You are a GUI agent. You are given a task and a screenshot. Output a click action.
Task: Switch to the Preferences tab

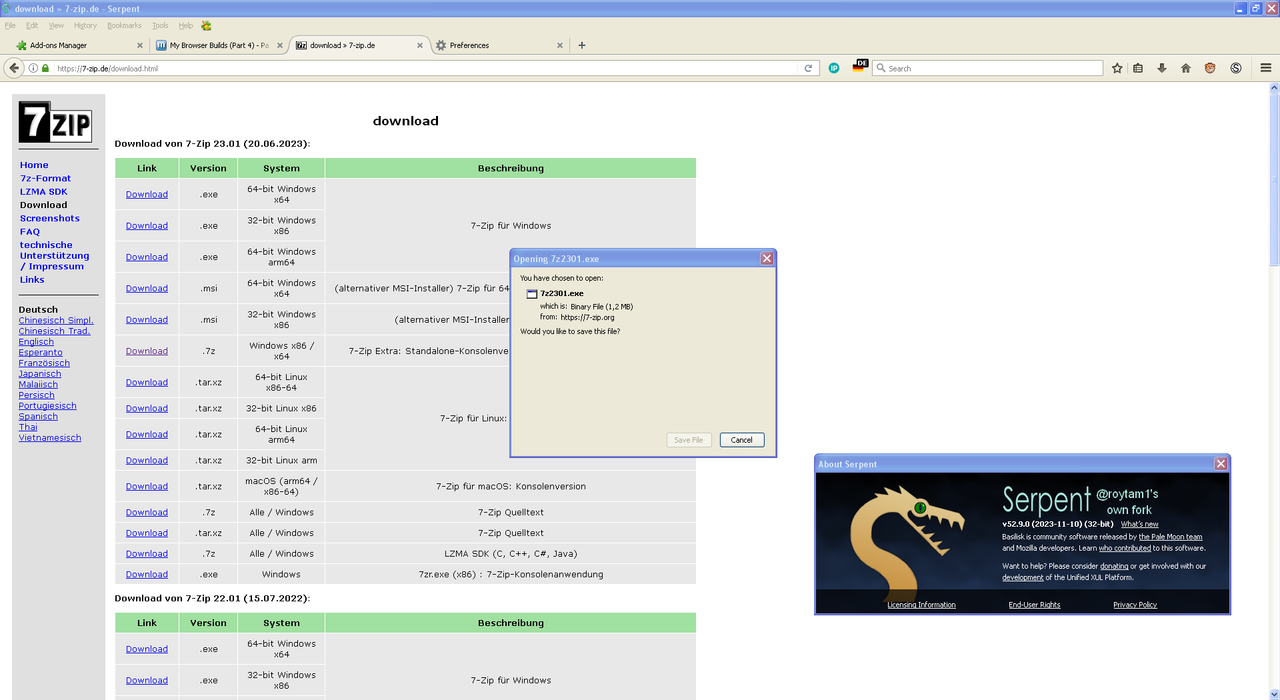499,45
